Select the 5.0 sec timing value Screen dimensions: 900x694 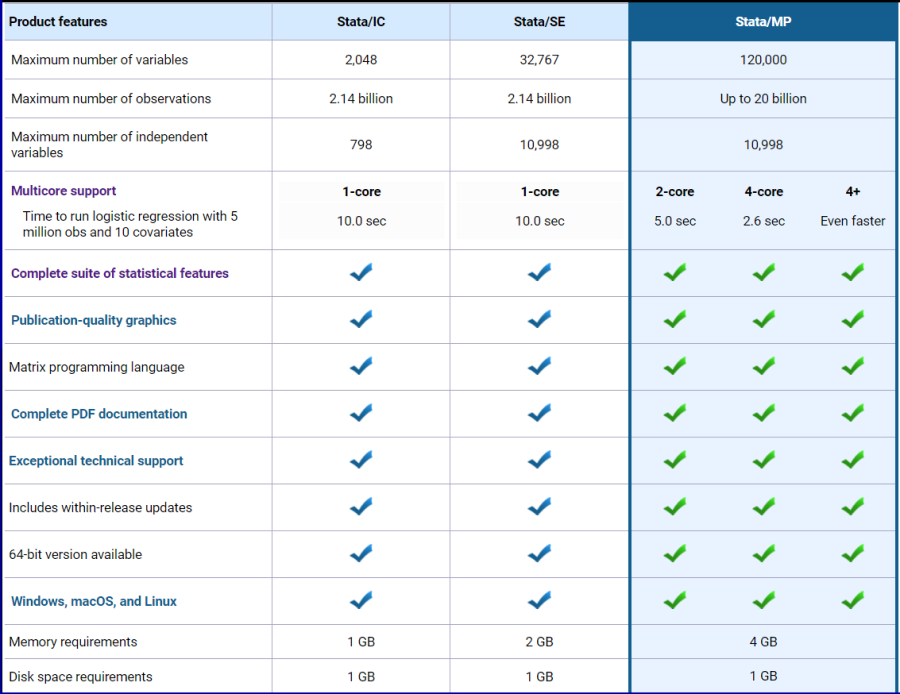(x=675, y=221)
